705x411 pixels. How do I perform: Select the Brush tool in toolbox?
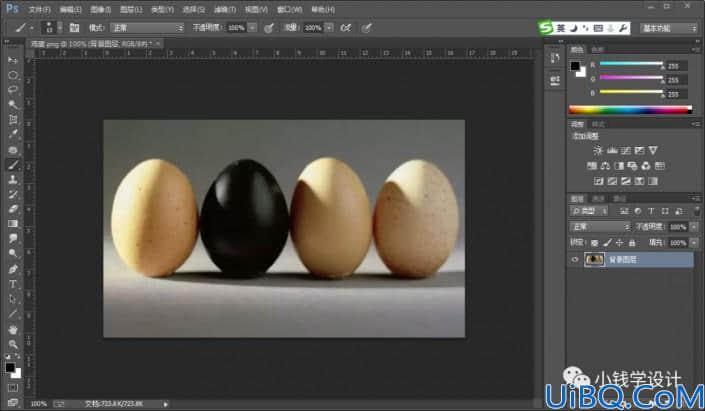[13, 165]
